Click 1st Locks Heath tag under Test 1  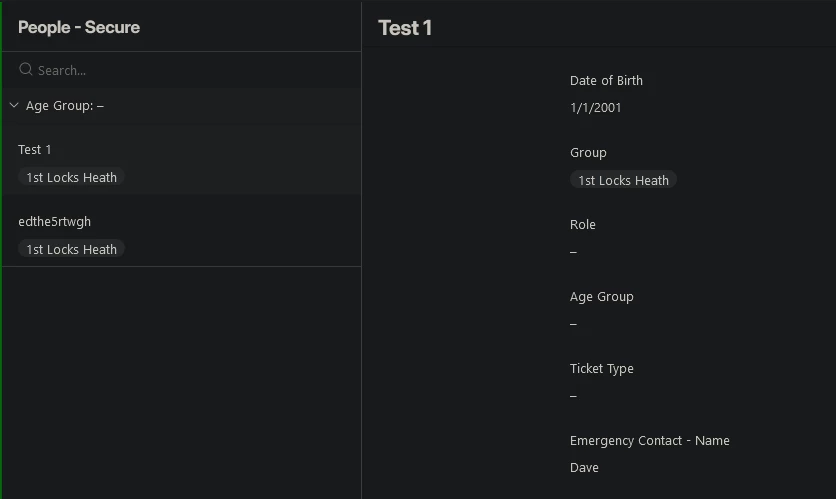(71, 177)
